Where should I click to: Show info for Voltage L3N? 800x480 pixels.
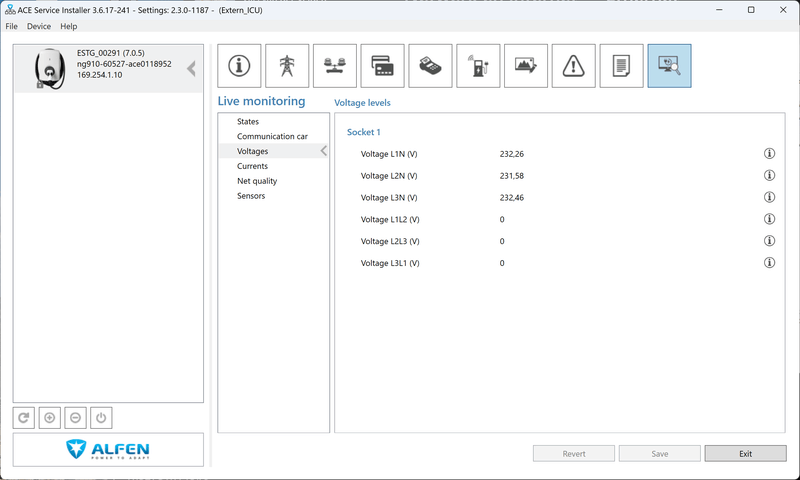point(769,197)
